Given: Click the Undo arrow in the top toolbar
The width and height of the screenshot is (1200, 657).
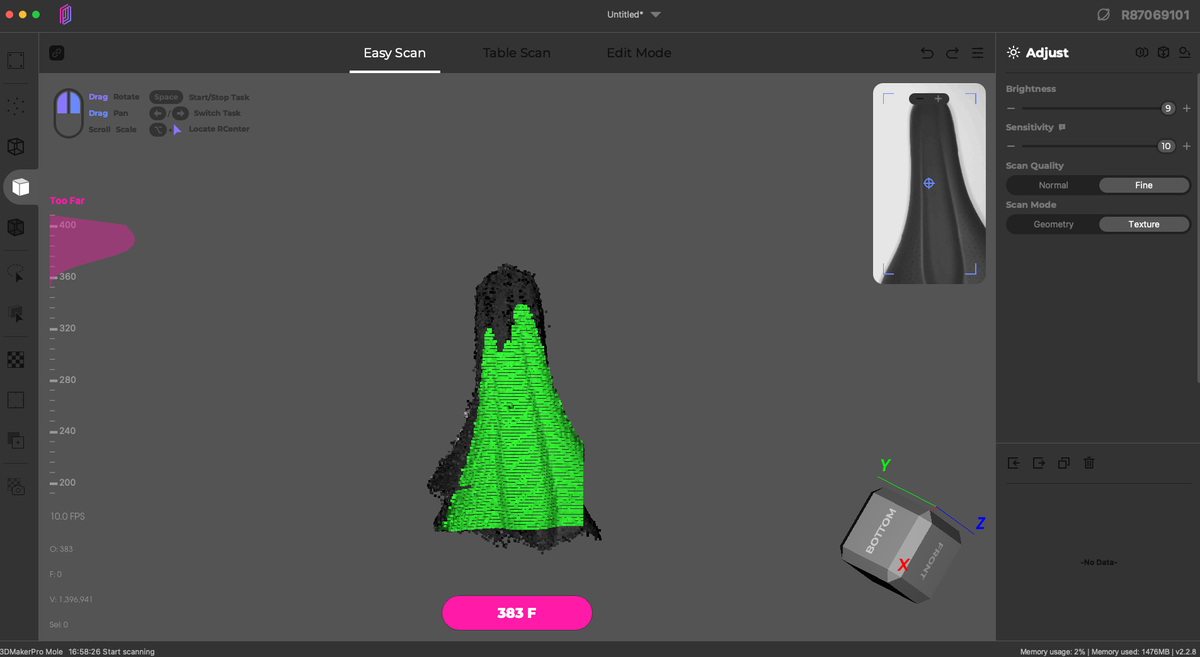Looking at the screenshot, I should click(926, 53).
